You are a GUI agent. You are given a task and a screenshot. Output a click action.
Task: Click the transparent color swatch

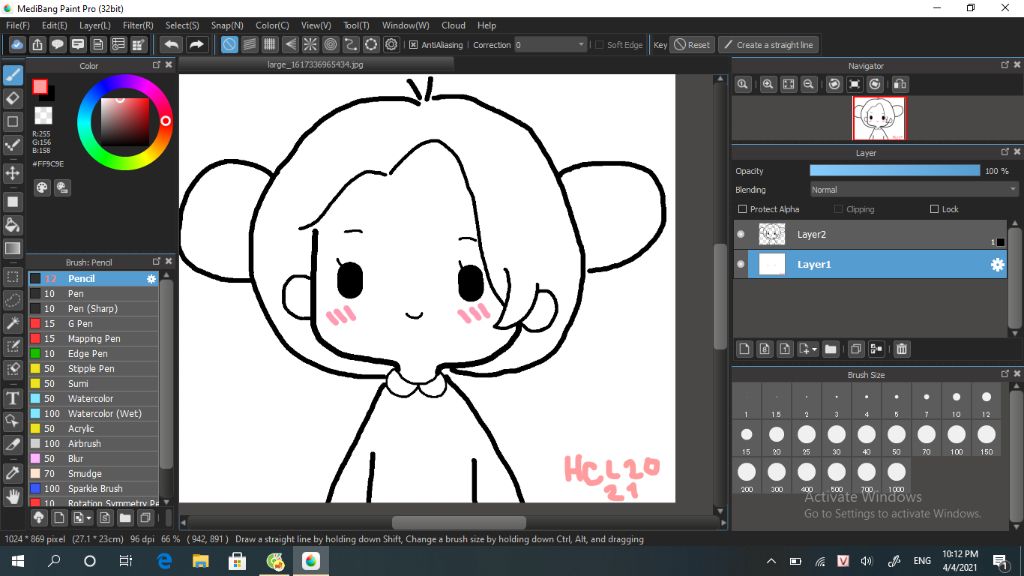(x=43, y=116)
